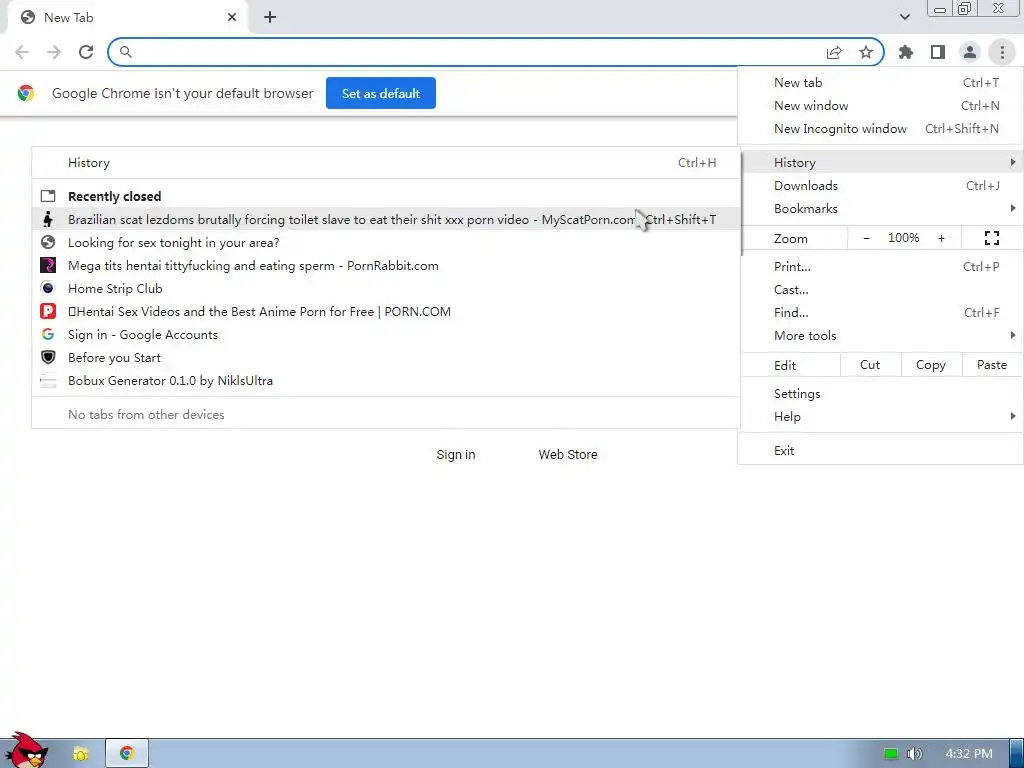Open New Incognito window
This screenshot has width=1024, height=768.
pos(880,129)
